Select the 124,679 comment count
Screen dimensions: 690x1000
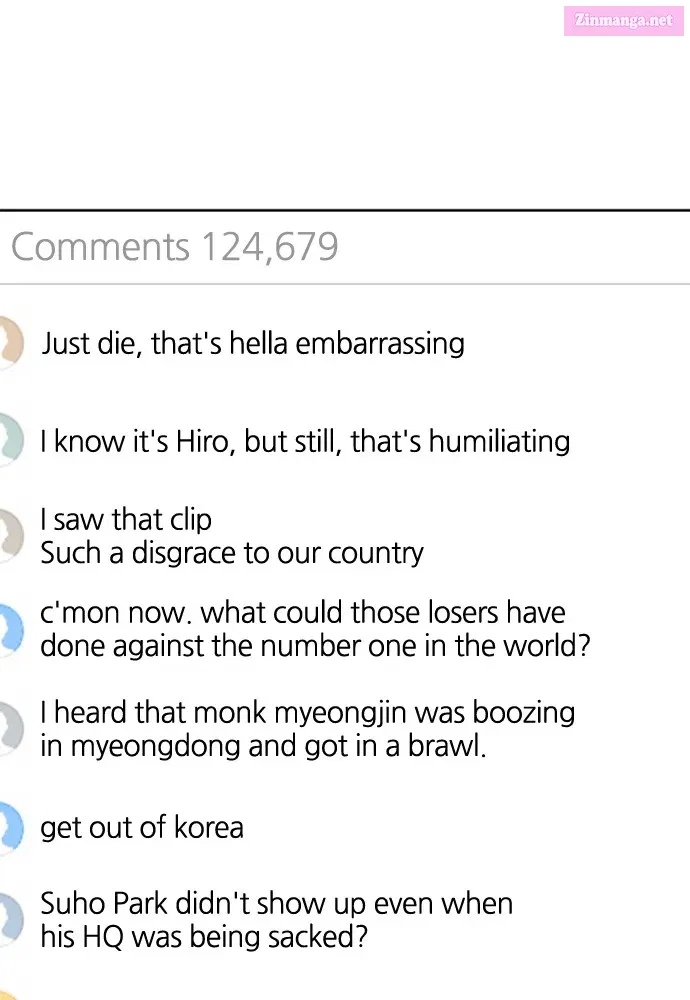[x=270, y=247]
